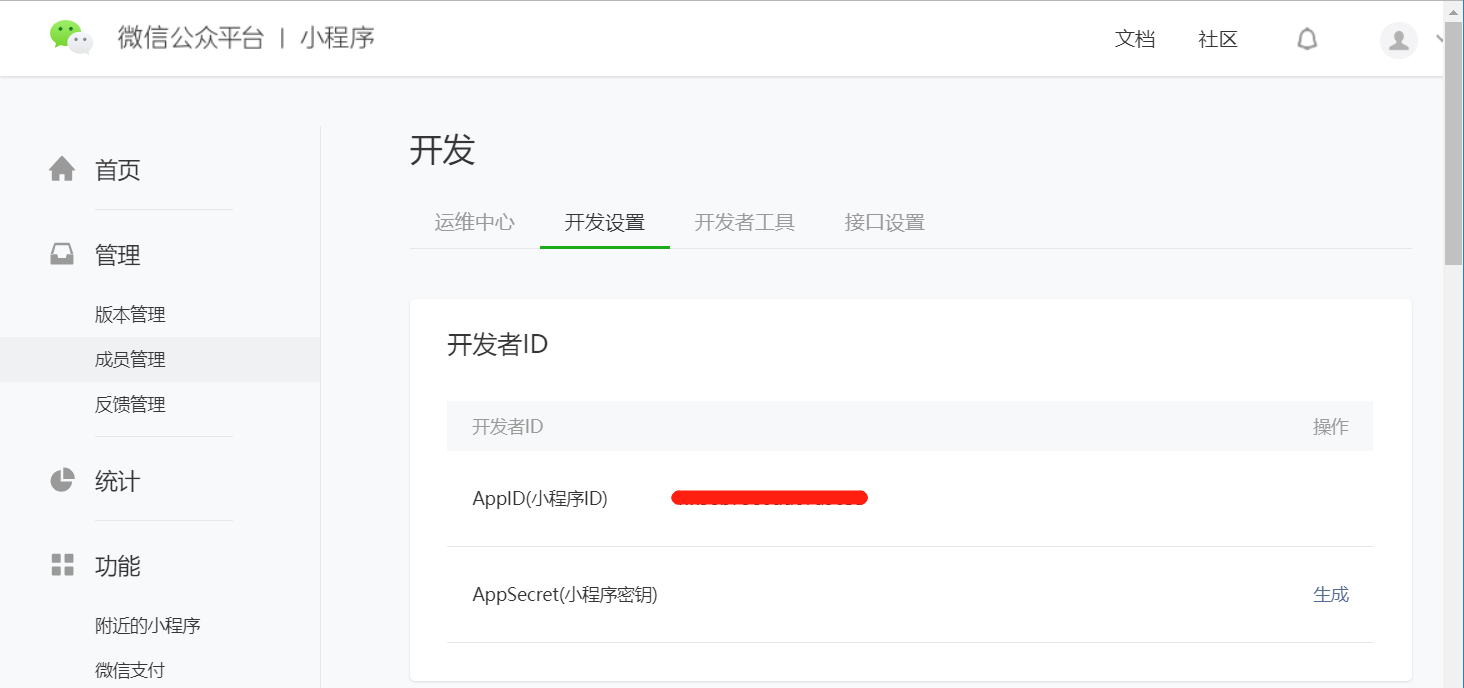Select 管理 section in sidebar
The image size is (1464, 688).
[x=117, y=256]
